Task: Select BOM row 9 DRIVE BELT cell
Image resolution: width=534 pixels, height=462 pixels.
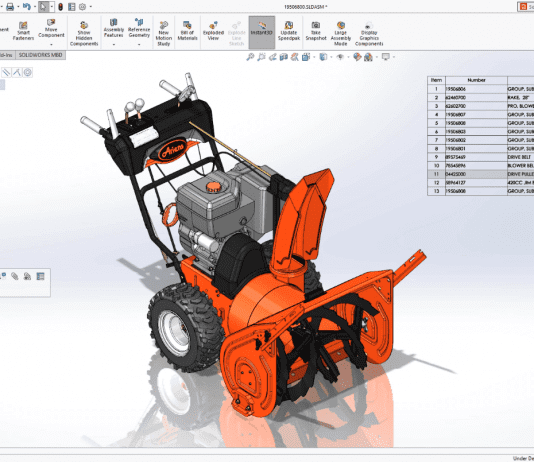Action: pyautogui.click(x=520, y=157)
